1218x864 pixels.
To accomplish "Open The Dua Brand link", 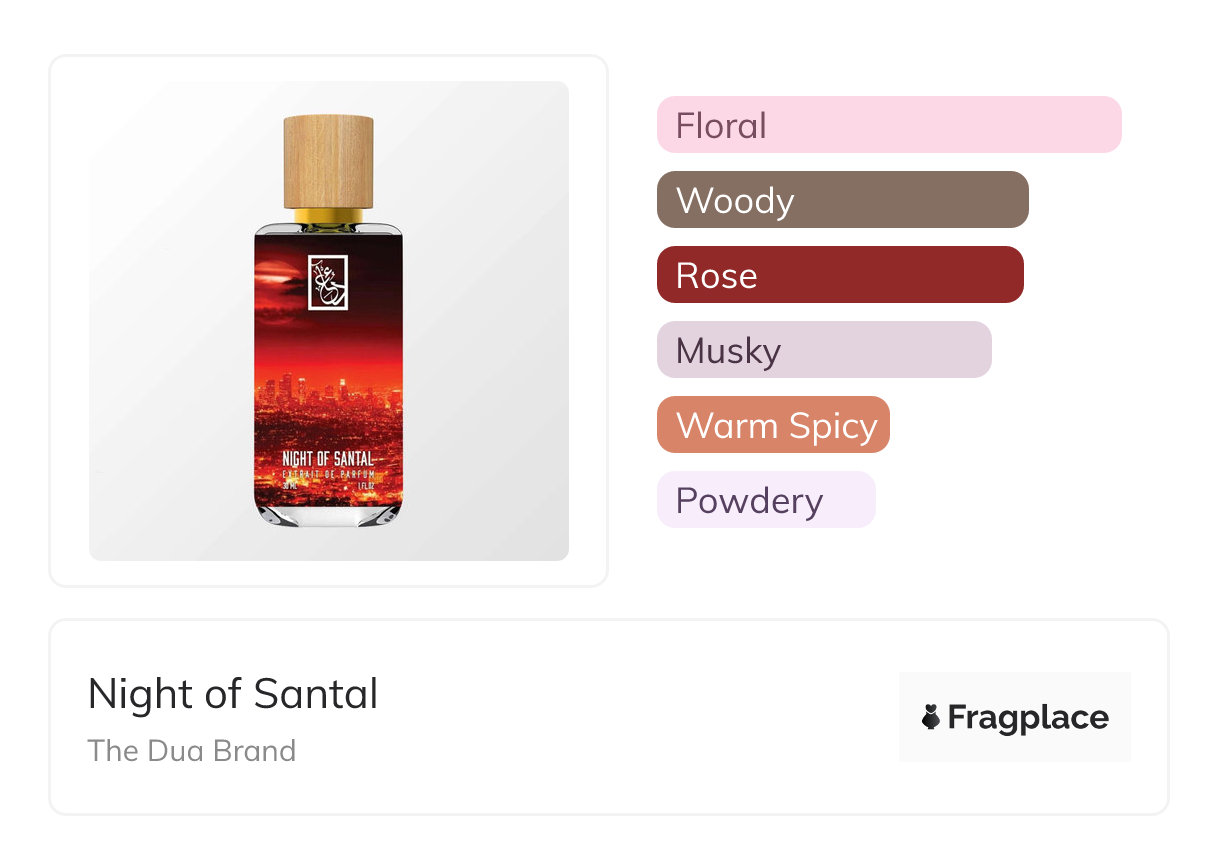I will [x=192, y=750].
